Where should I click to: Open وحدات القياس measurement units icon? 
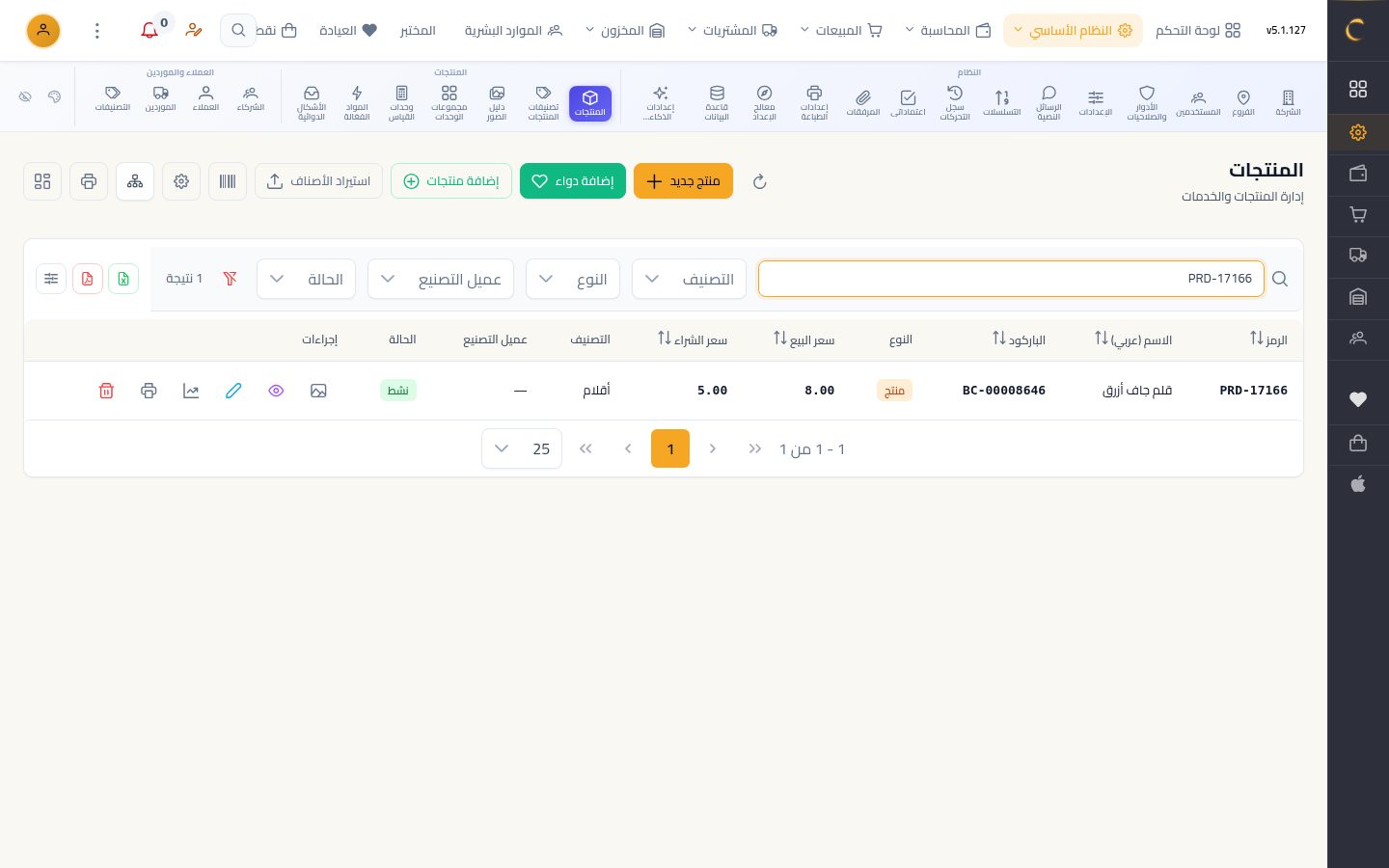click(401, 101)
